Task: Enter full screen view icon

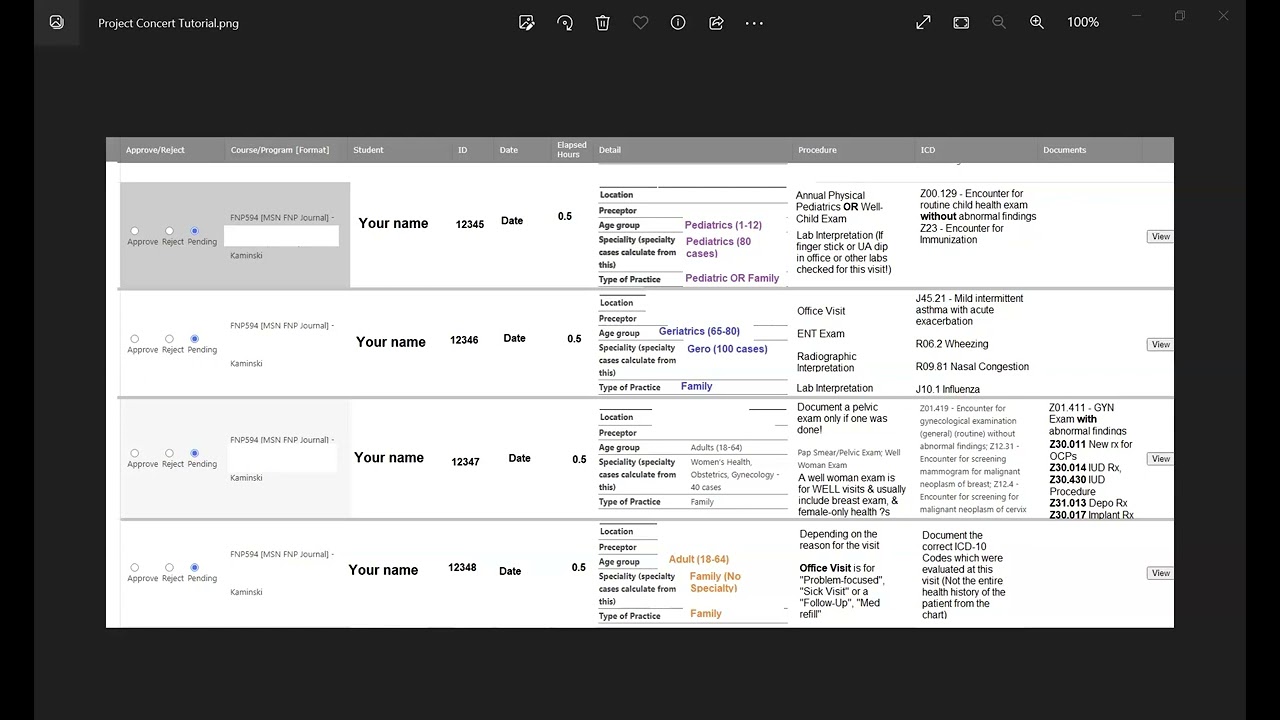Action: click(x=923, y=22)
